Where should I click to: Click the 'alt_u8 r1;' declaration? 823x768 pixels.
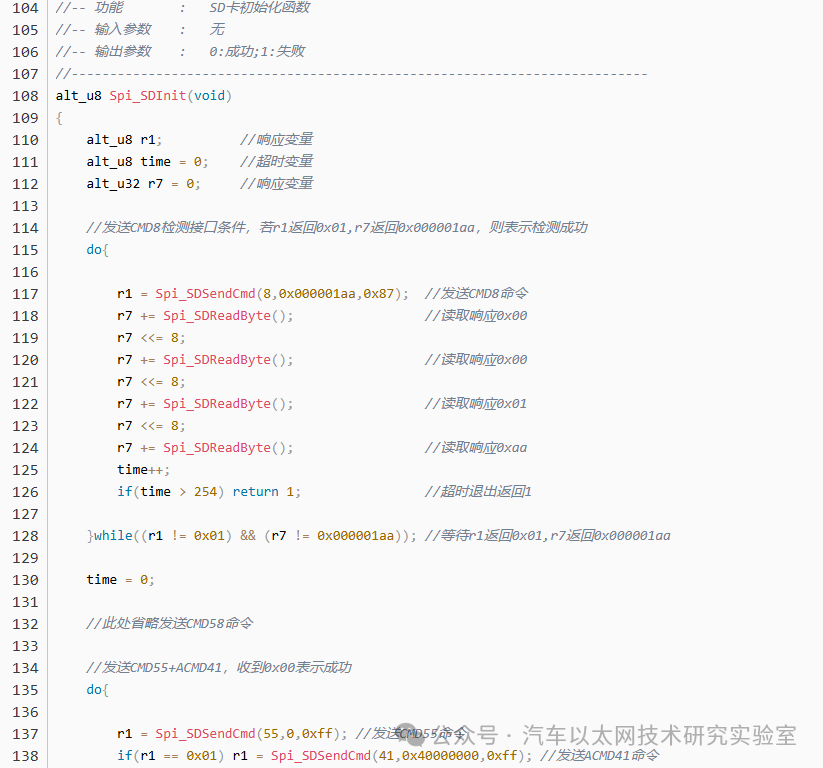click(x=124, y=140)
